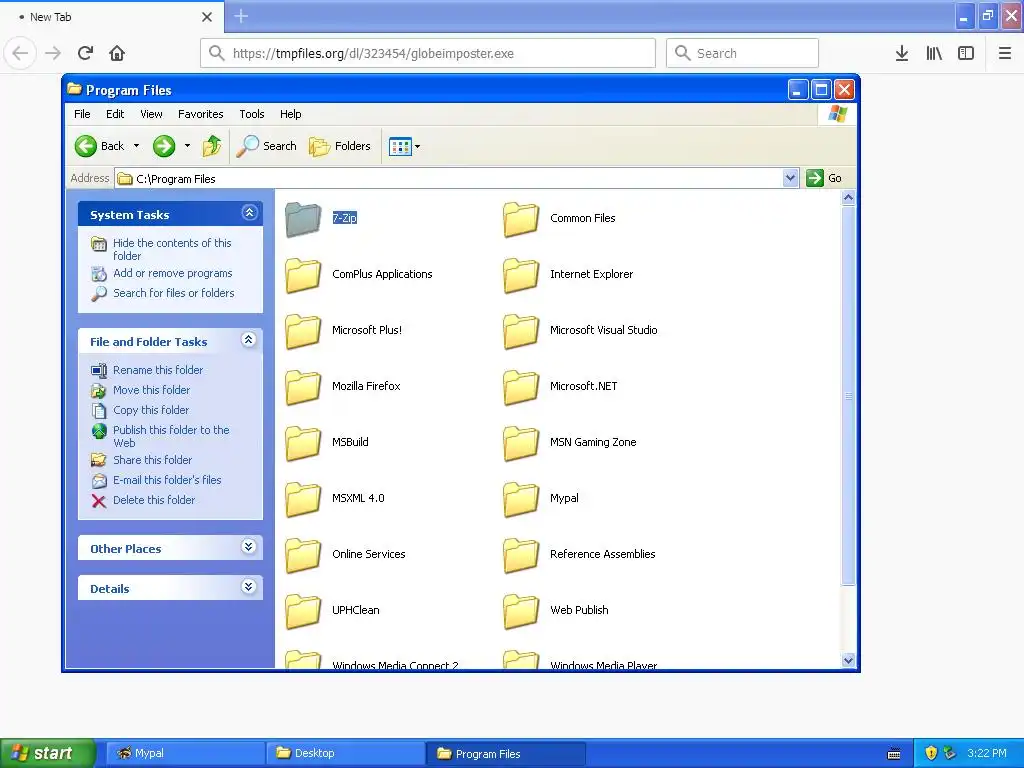The width and height of the screenshot is (1024, 768).
Task: Click Hide the contents of this folder
Action: pos(172,249)
